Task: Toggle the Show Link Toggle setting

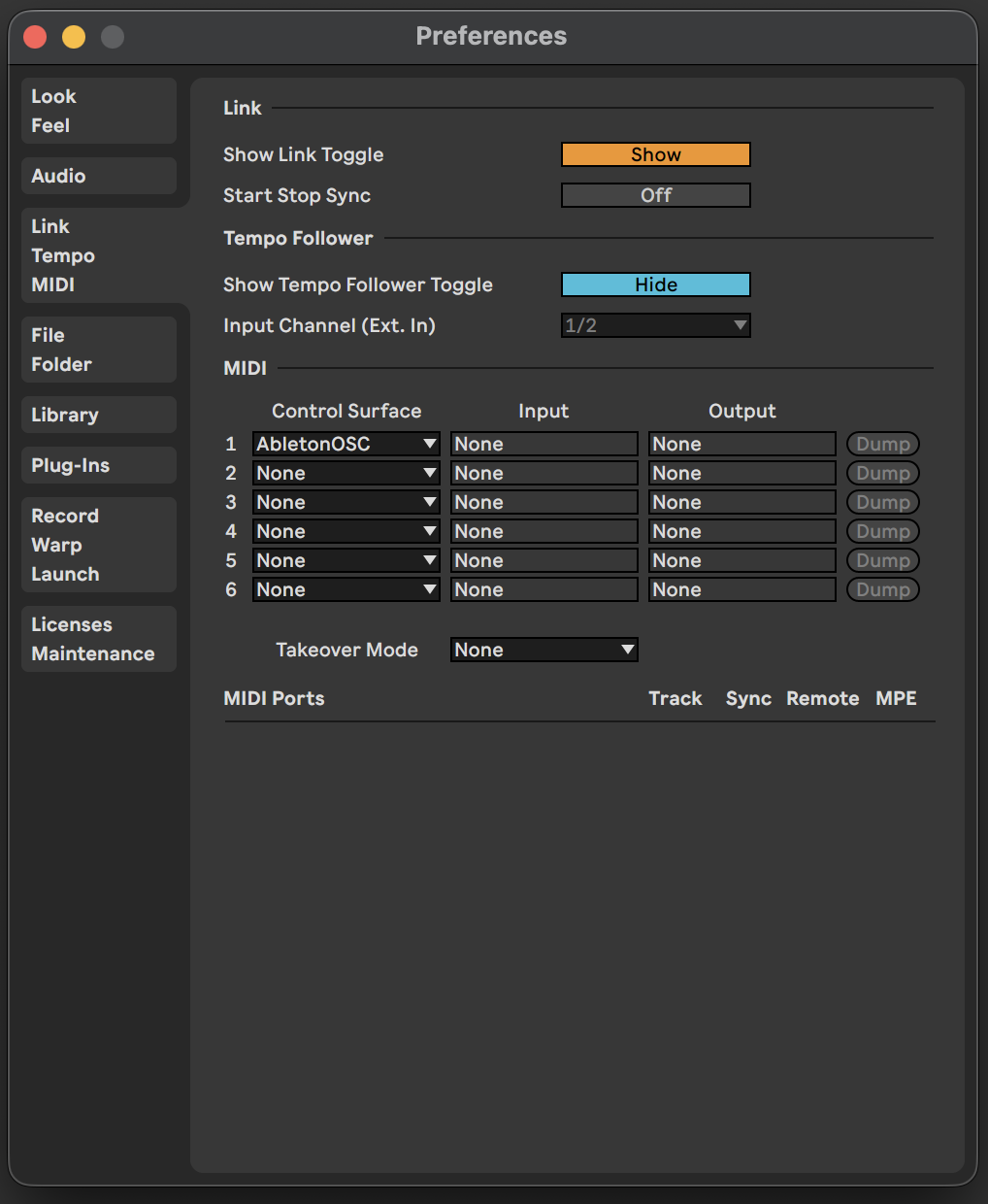Action: tap(655, 154)
